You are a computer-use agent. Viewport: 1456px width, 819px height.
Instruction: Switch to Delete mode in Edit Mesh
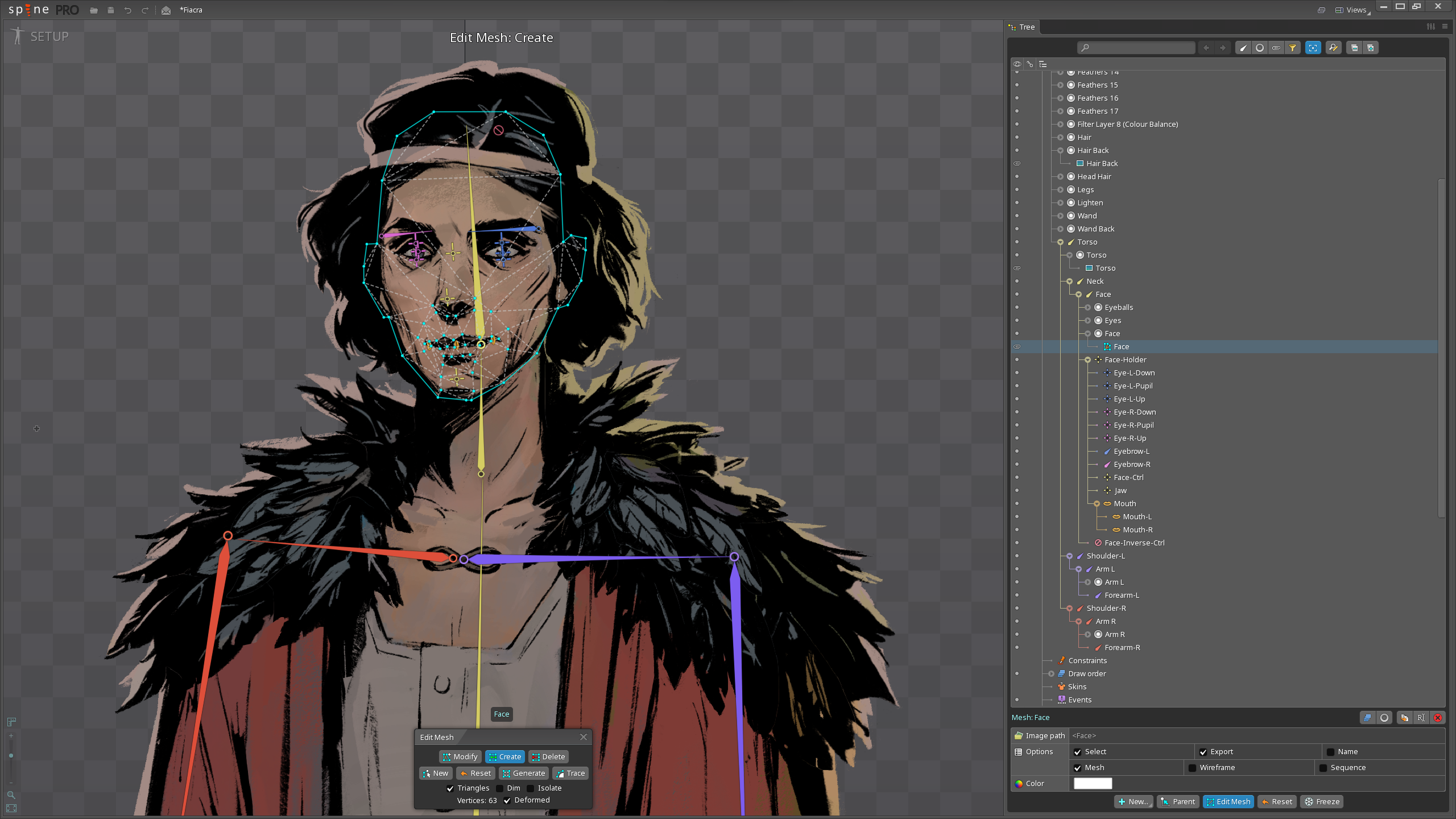point(549,757)
